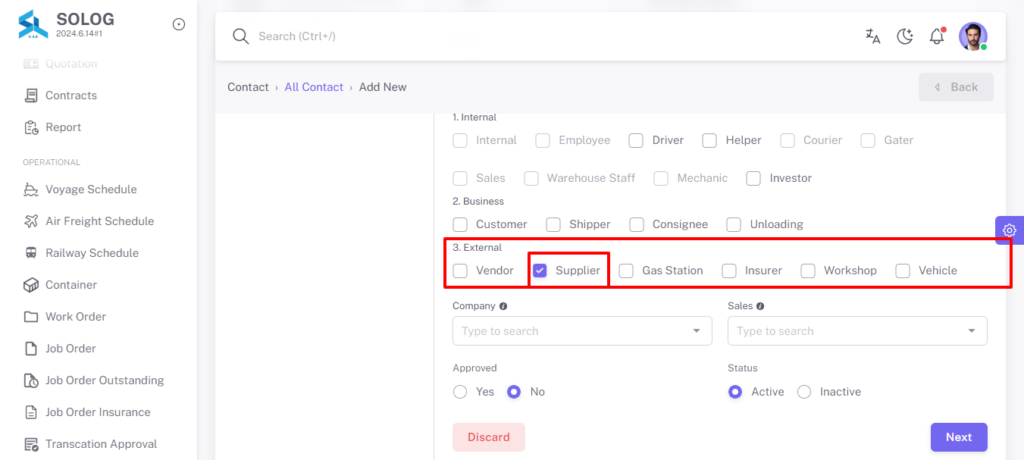The image size is (1024, 460).
Task: Click the search magnifier icon
Action: tap(241, 37)
